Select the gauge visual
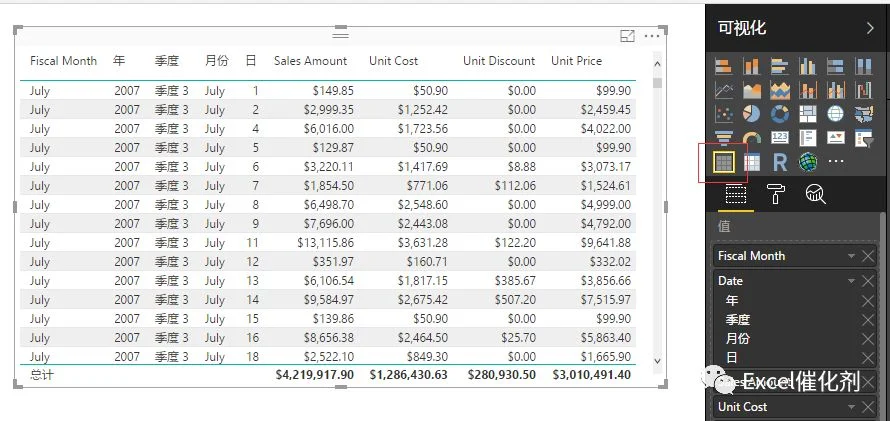The image size is (890, 421). pyautogui.click(x=752, y=138)
